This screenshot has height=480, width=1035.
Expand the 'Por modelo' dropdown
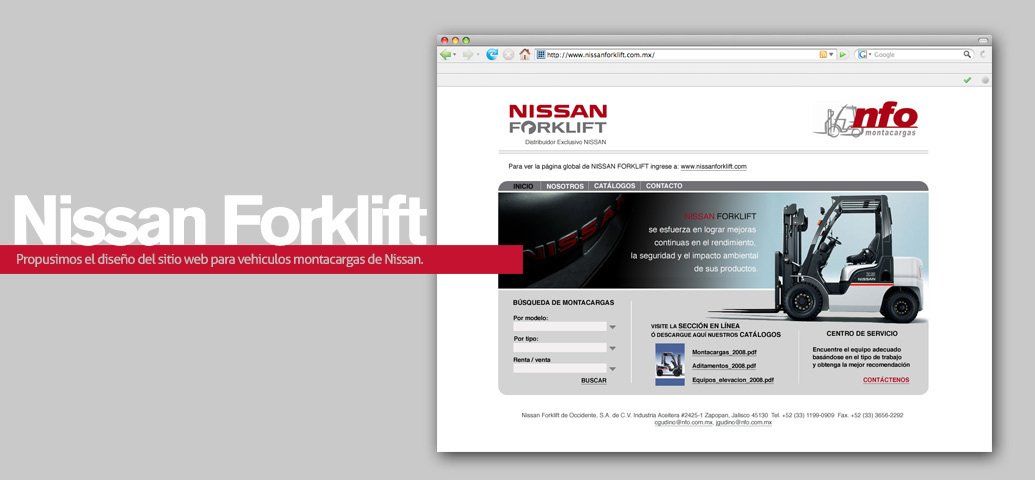[613, 327]
